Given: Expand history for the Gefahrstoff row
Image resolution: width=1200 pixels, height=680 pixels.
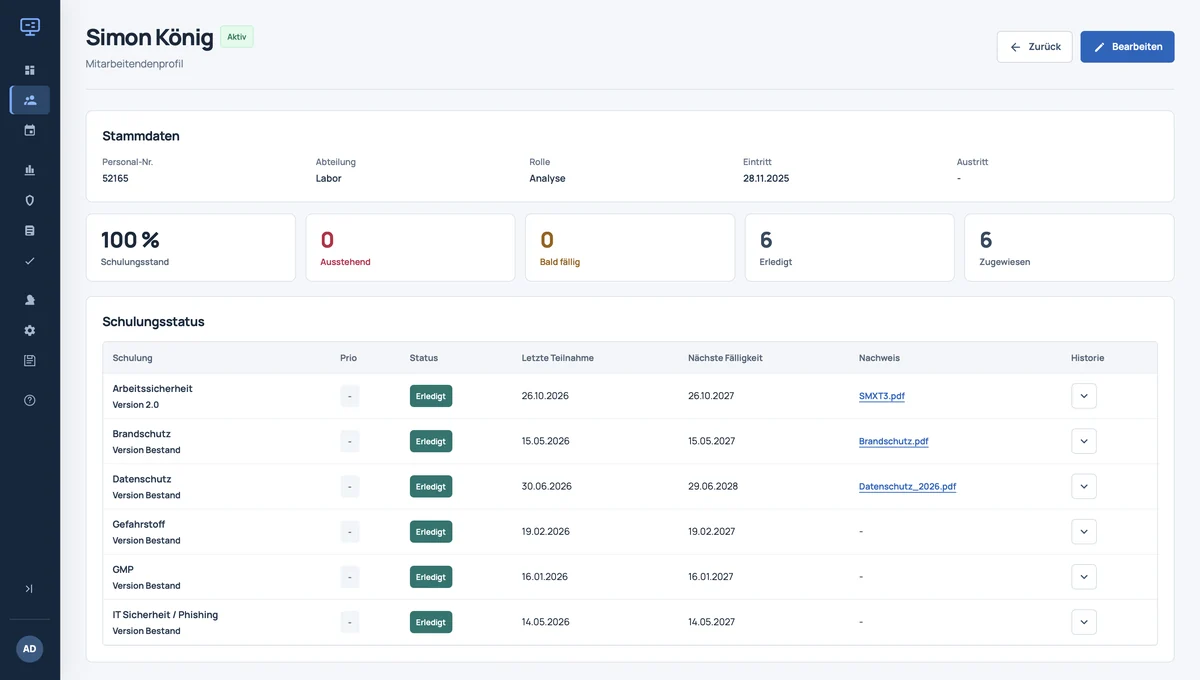Looking at the screenshot, I should point(1084,531).
